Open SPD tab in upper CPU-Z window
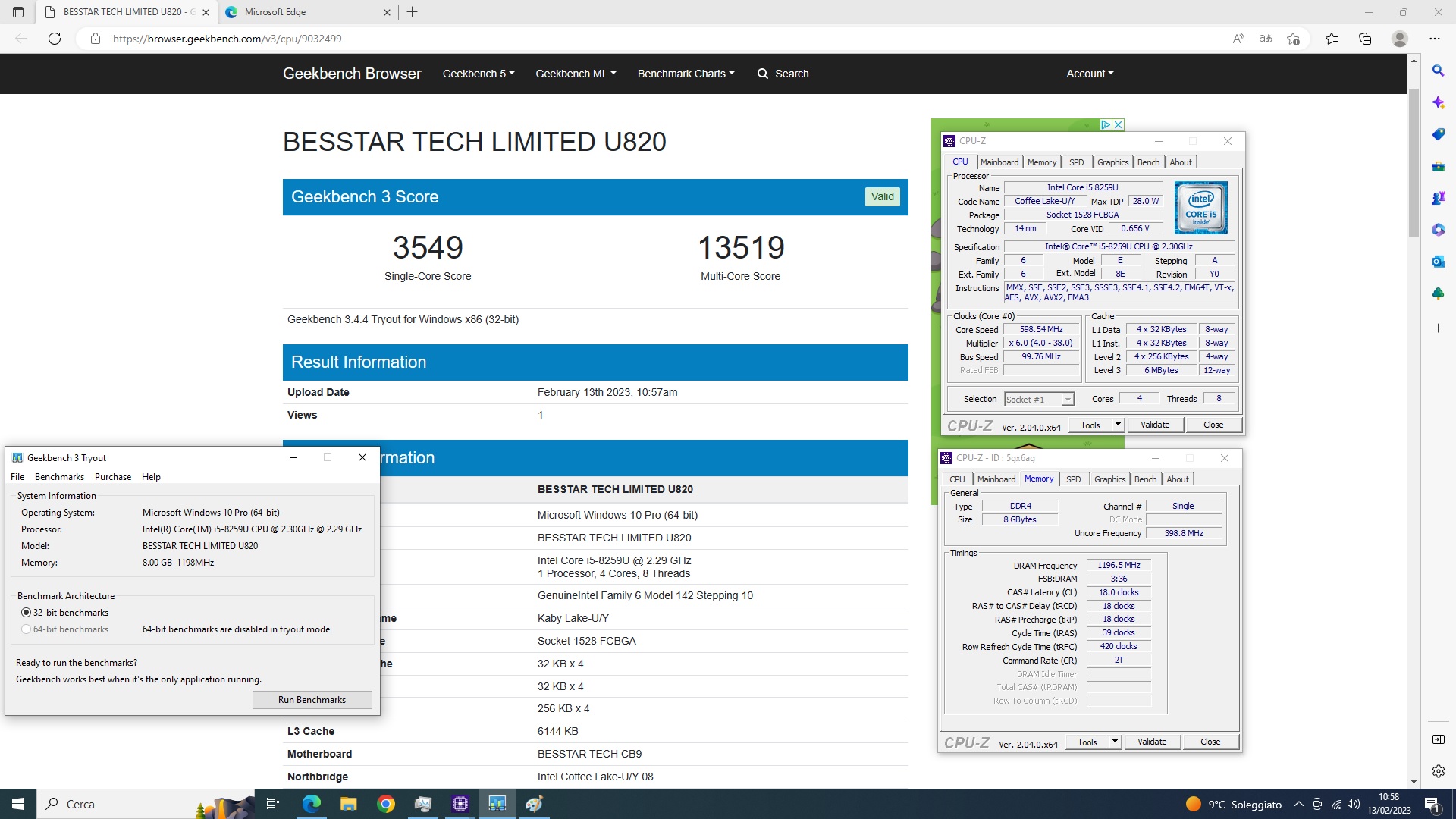1456x819 pixels. point(1076,162)
